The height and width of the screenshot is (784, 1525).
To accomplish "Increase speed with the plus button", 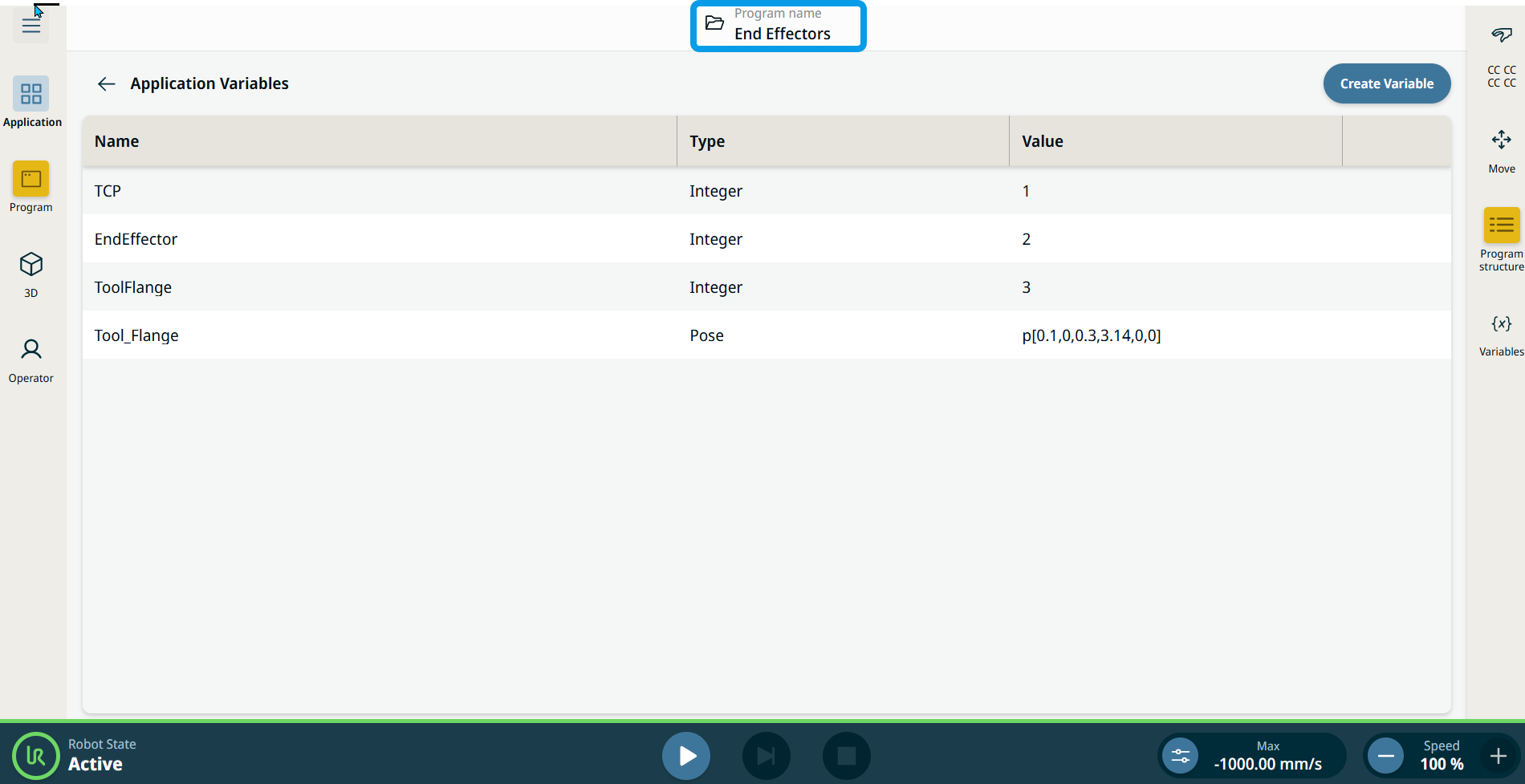I will pos(1498,756).
